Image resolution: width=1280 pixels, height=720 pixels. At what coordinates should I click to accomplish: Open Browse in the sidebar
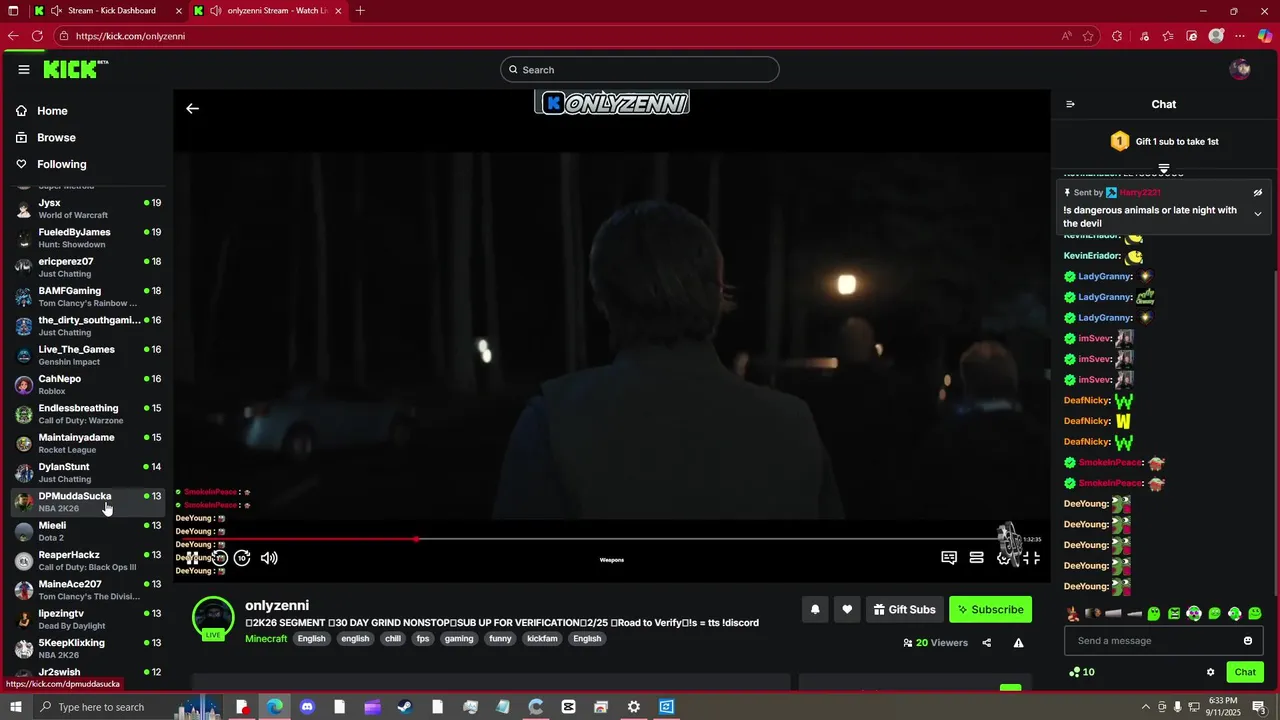[x=56, y=138]
